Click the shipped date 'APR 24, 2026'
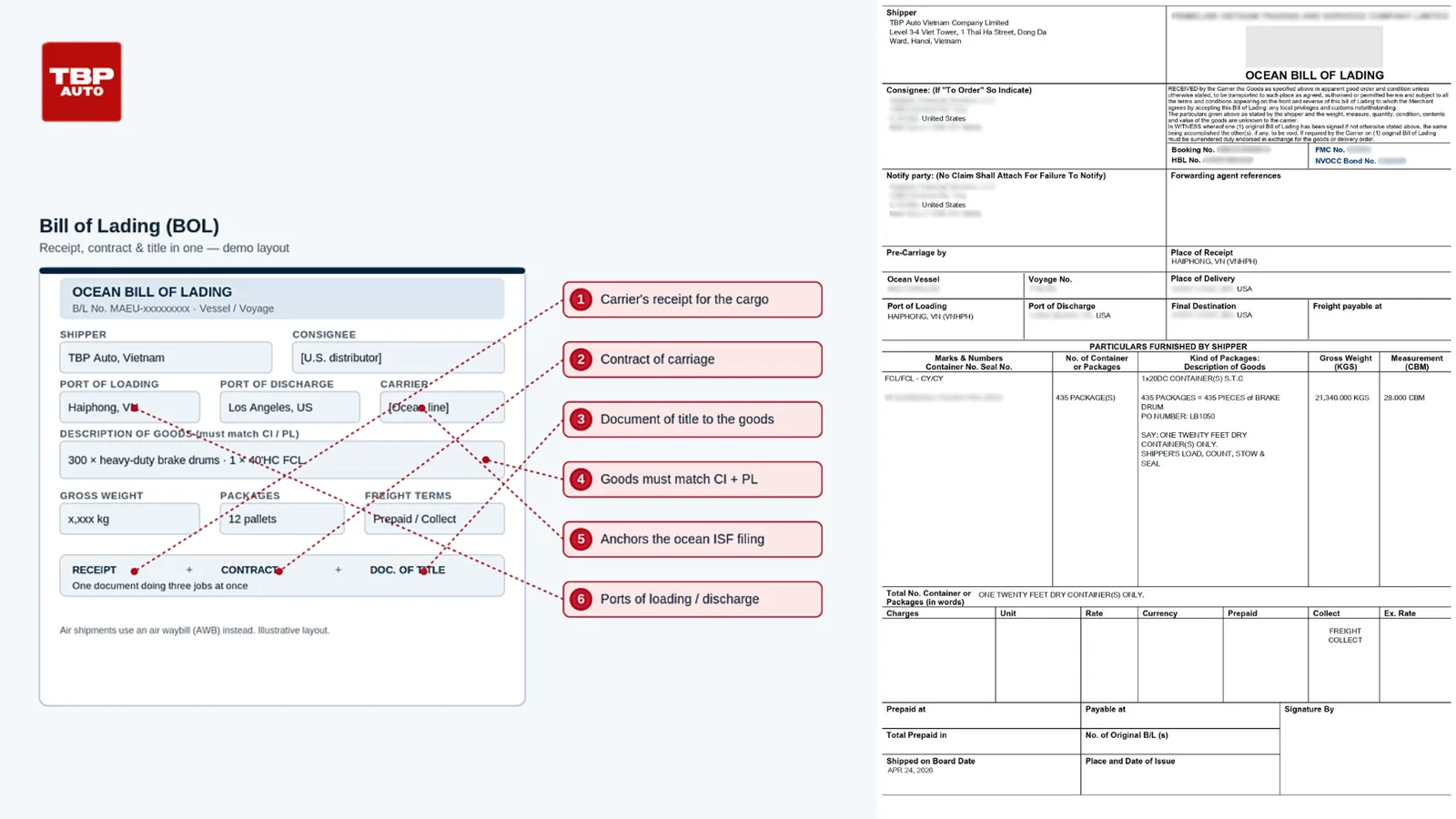 910,771
